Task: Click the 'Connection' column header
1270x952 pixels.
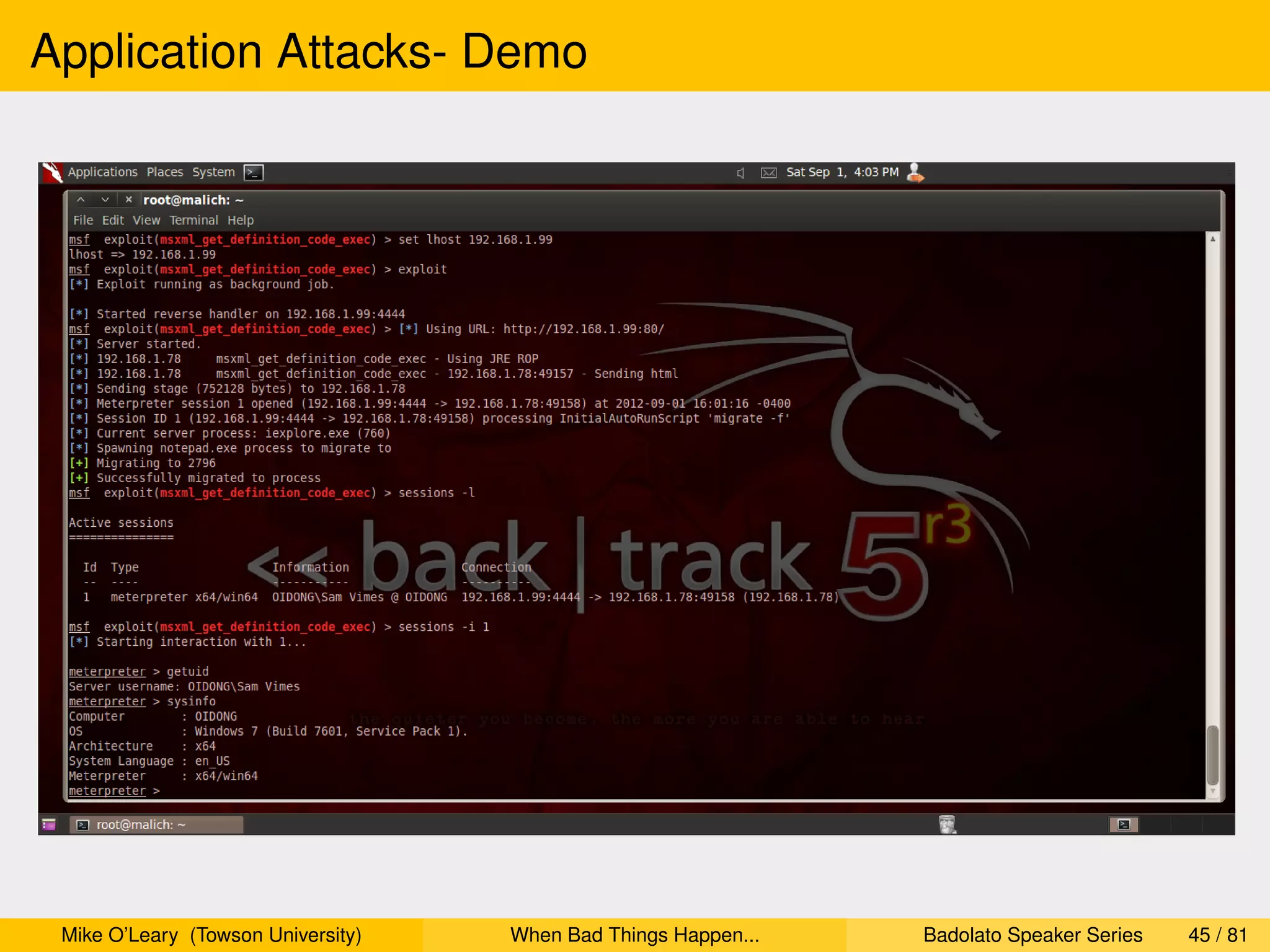Action: 496,567
